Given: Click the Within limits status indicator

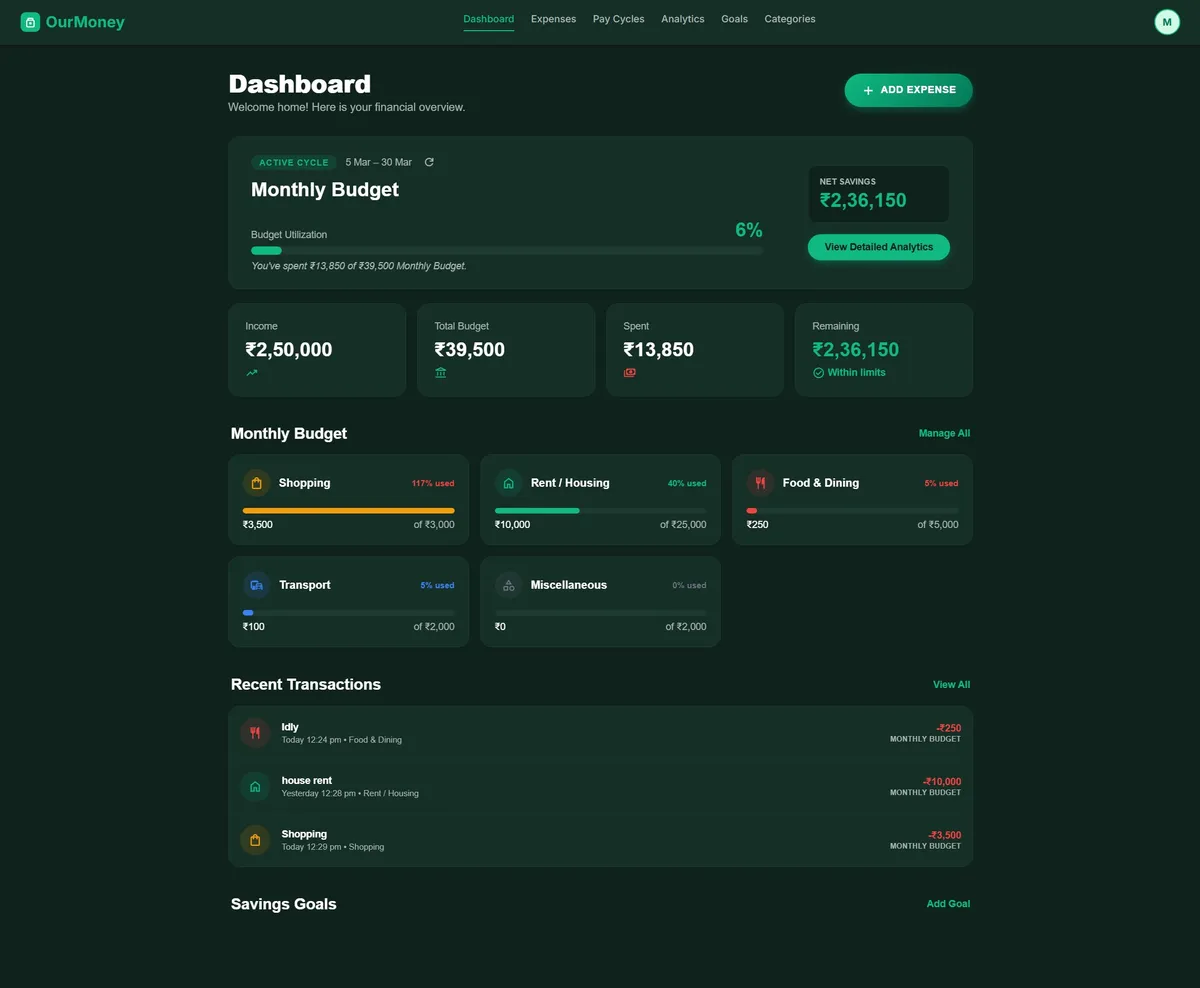Looking at the screenshot, I should coord(850,372).
